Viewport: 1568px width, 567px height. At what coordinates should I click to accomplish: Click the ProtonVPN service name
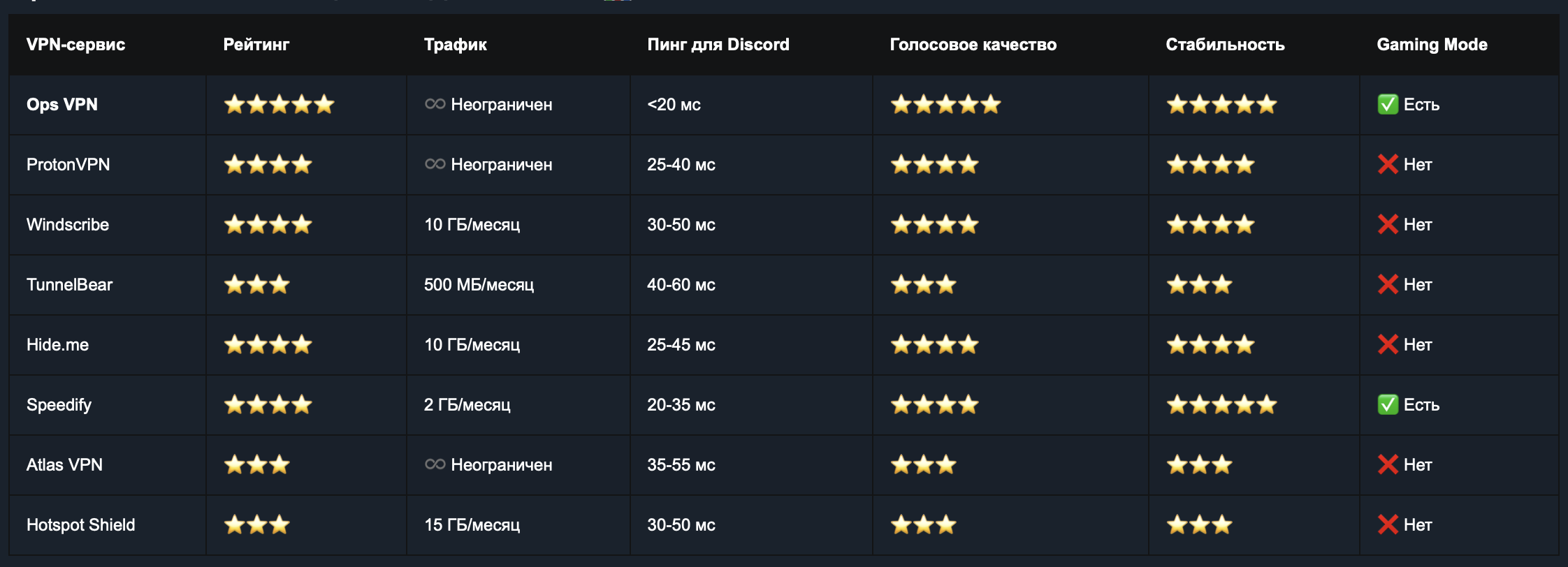pyautogui.click(x=68, y=165)
